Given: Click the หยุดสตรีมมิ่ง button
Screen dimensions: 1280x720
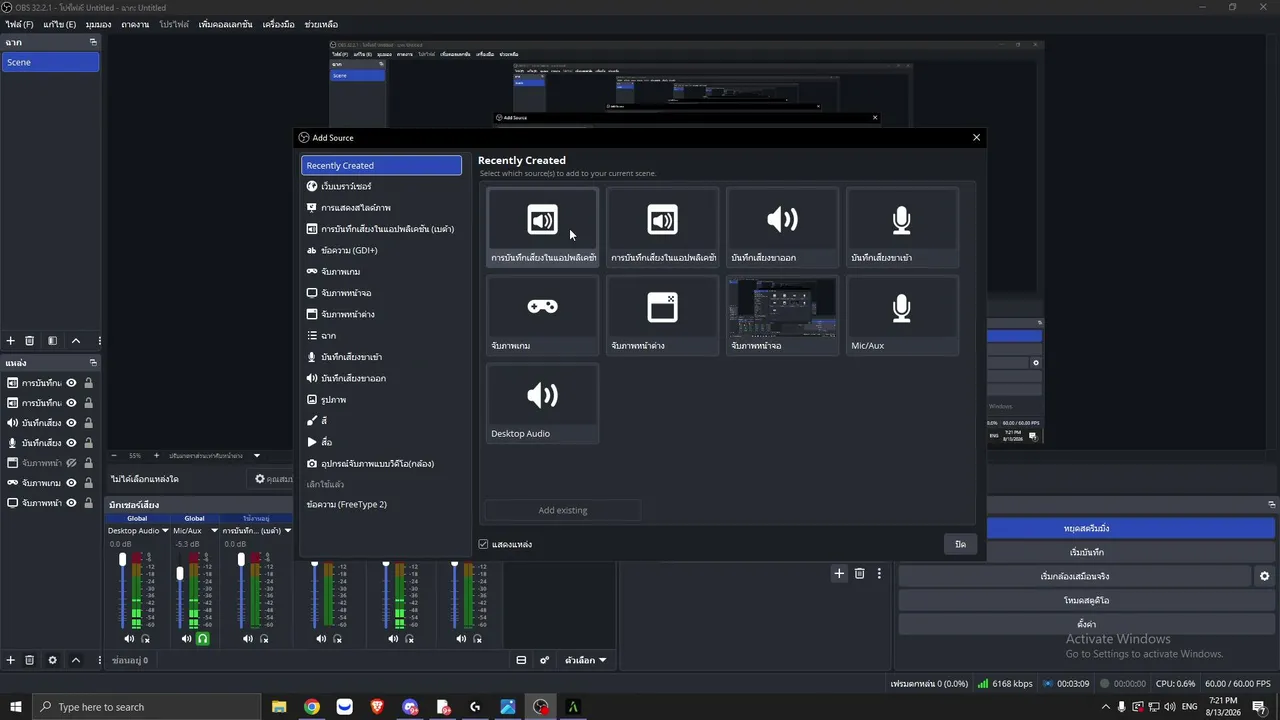Looking at the screenshot, I should click(1086, 528).
